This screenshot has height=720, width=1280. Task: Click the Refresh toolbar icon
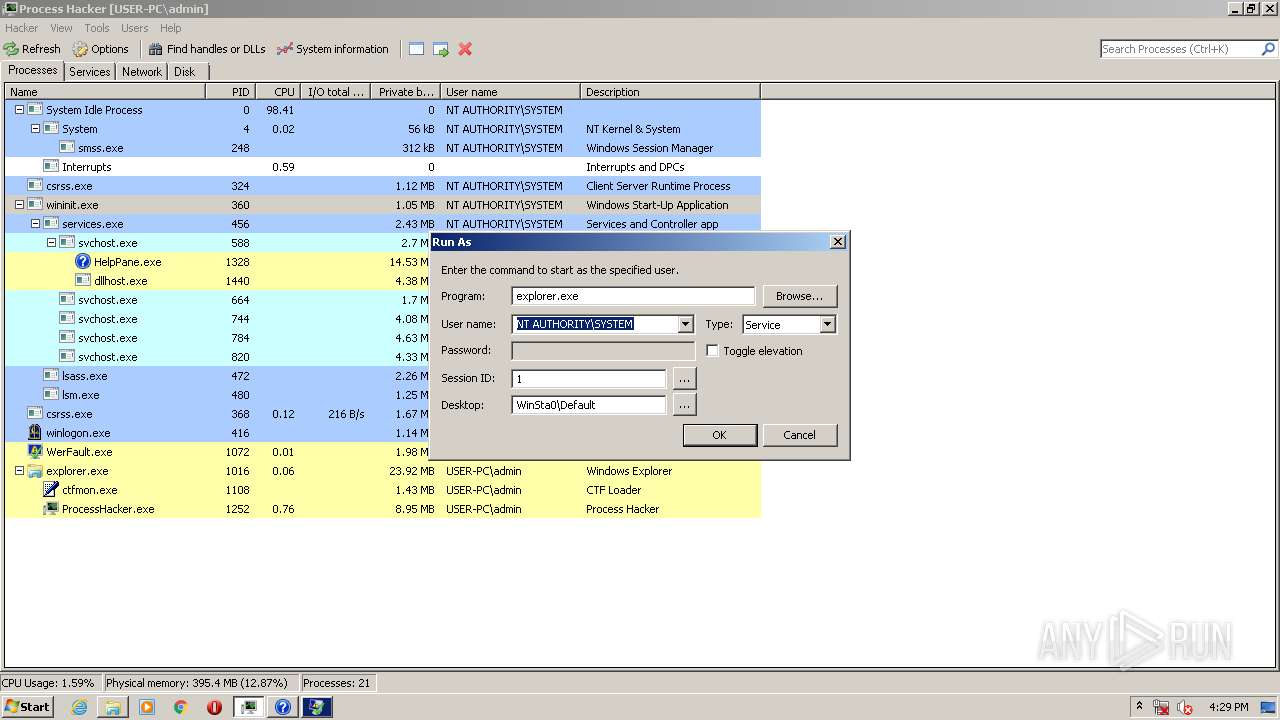coord(11,49)
